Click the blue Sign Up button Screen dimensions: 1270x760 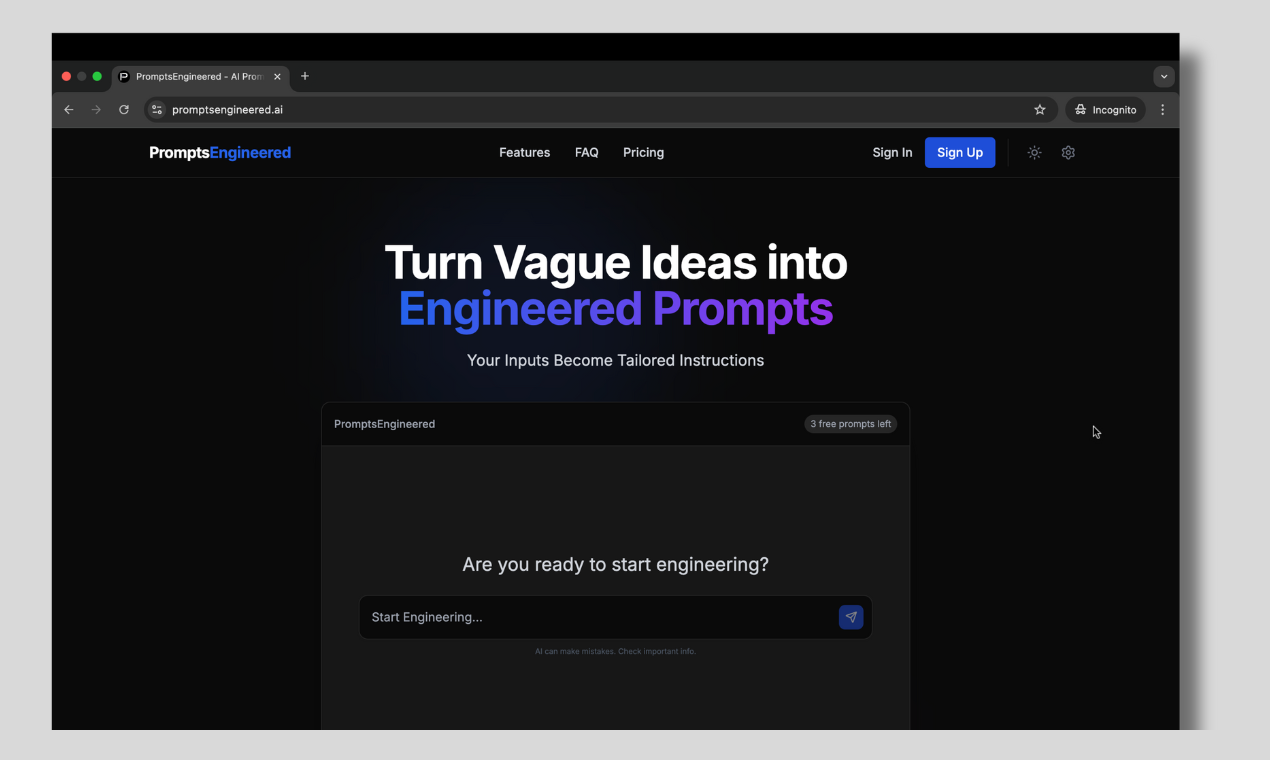960,152
